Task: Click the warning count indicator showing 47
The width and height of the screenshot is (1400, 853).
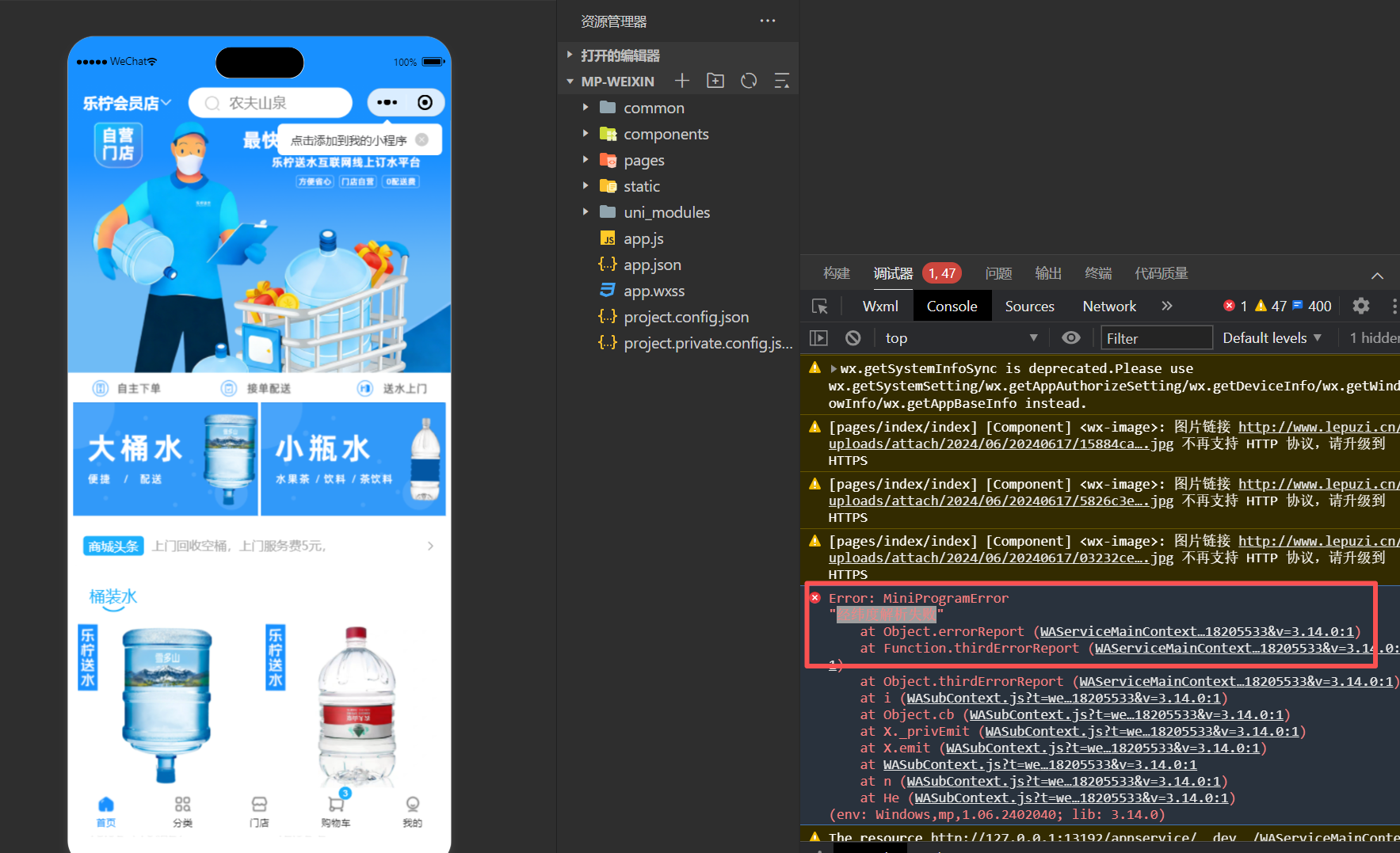Action: click(1270, 306)
